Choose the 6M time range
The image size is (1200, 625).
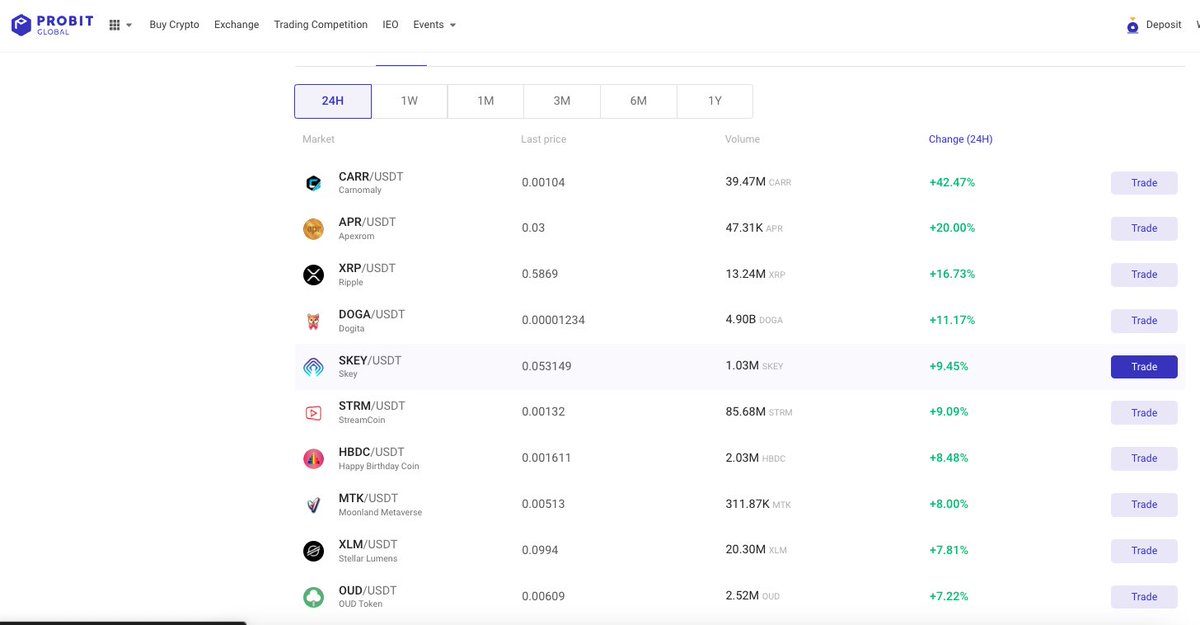tap(638, 101)
